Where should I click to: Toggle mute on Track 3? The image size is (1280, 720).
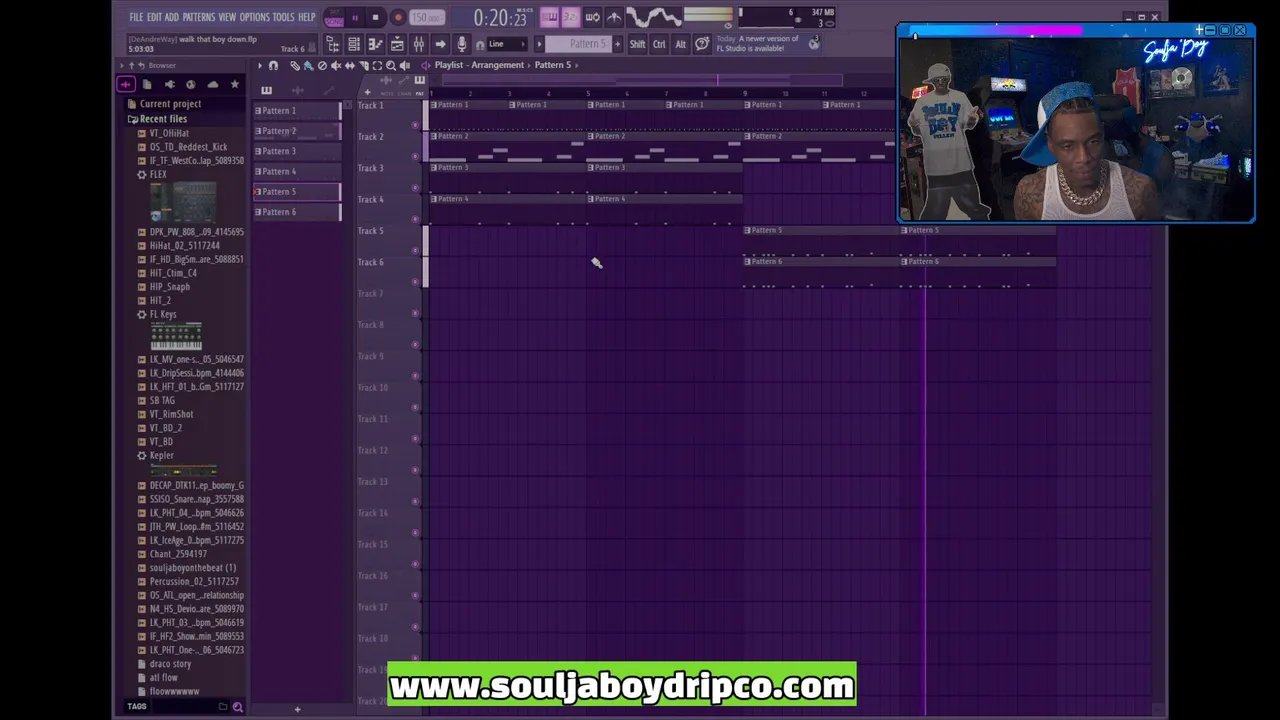pos(416,187)
